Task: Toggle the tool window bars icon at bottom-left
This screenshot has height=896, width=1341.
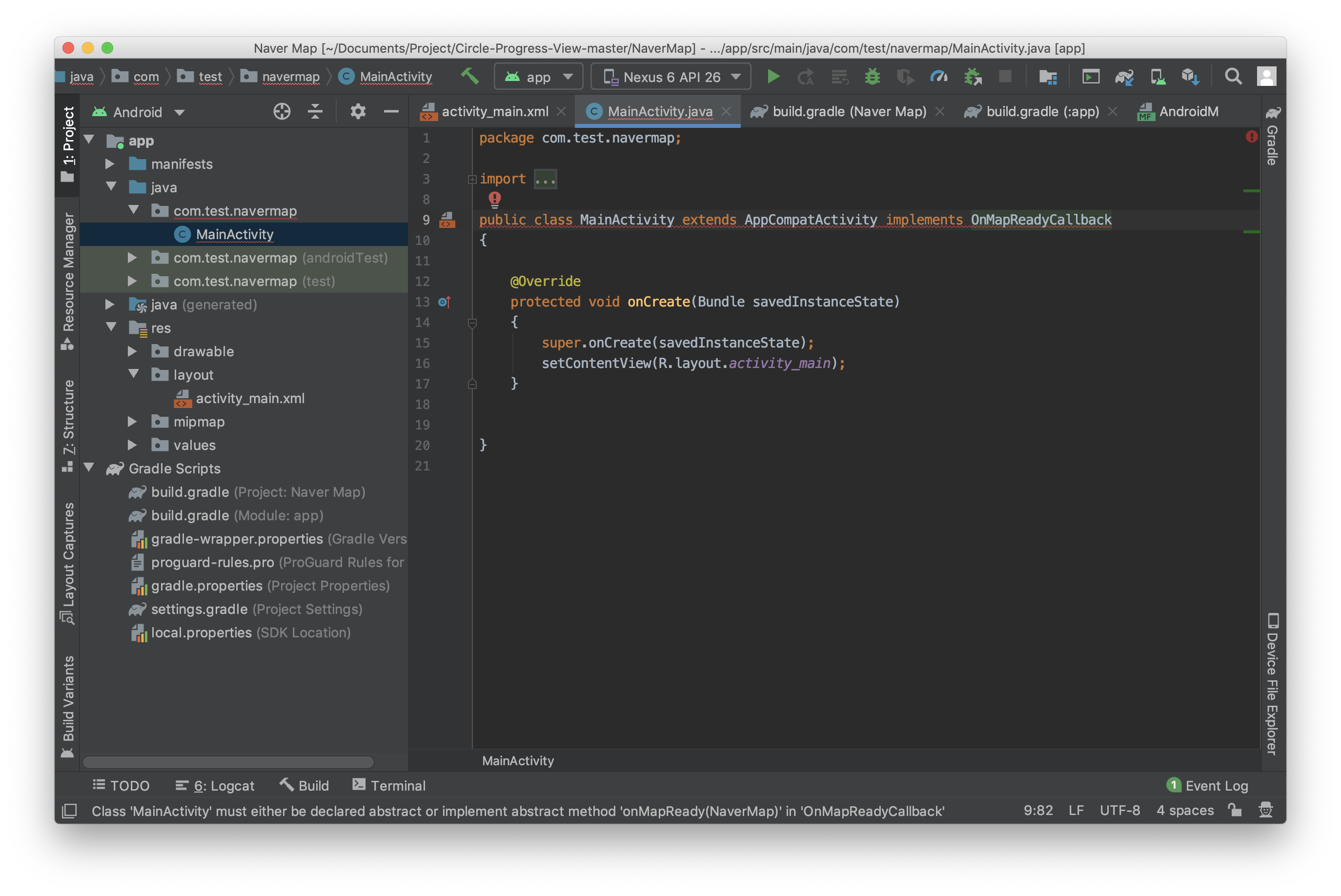Action: pyautogui.click(x=69, y=811)
